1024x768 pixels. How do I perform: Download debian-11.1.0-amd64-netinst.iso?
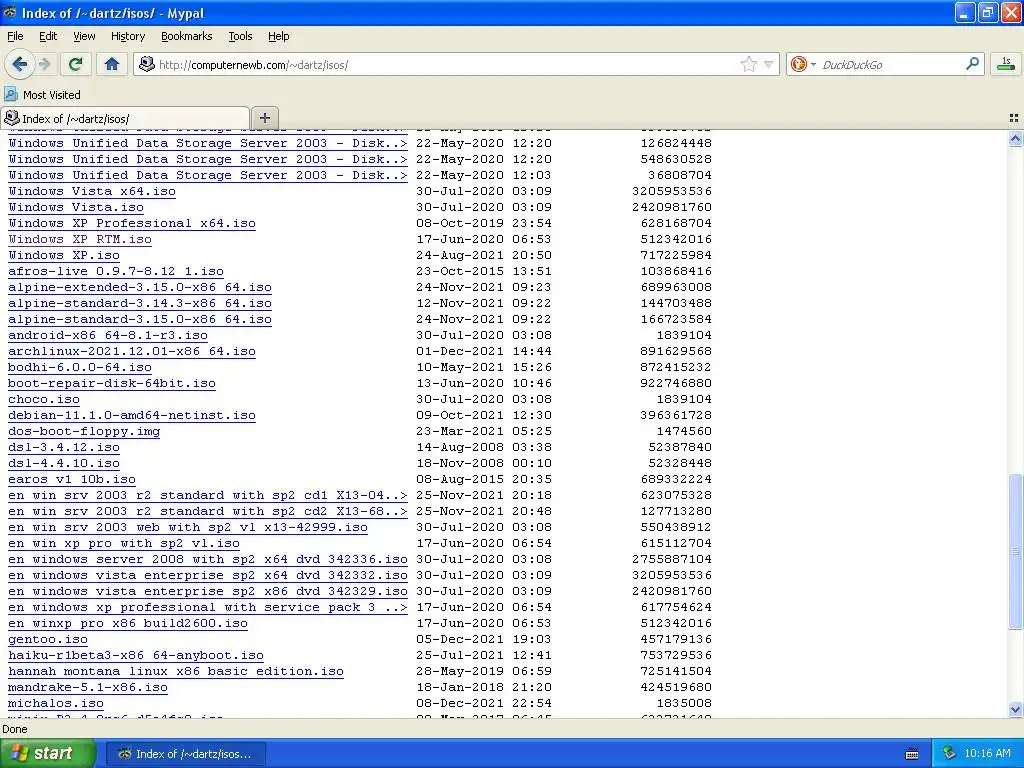coord(132,415)
